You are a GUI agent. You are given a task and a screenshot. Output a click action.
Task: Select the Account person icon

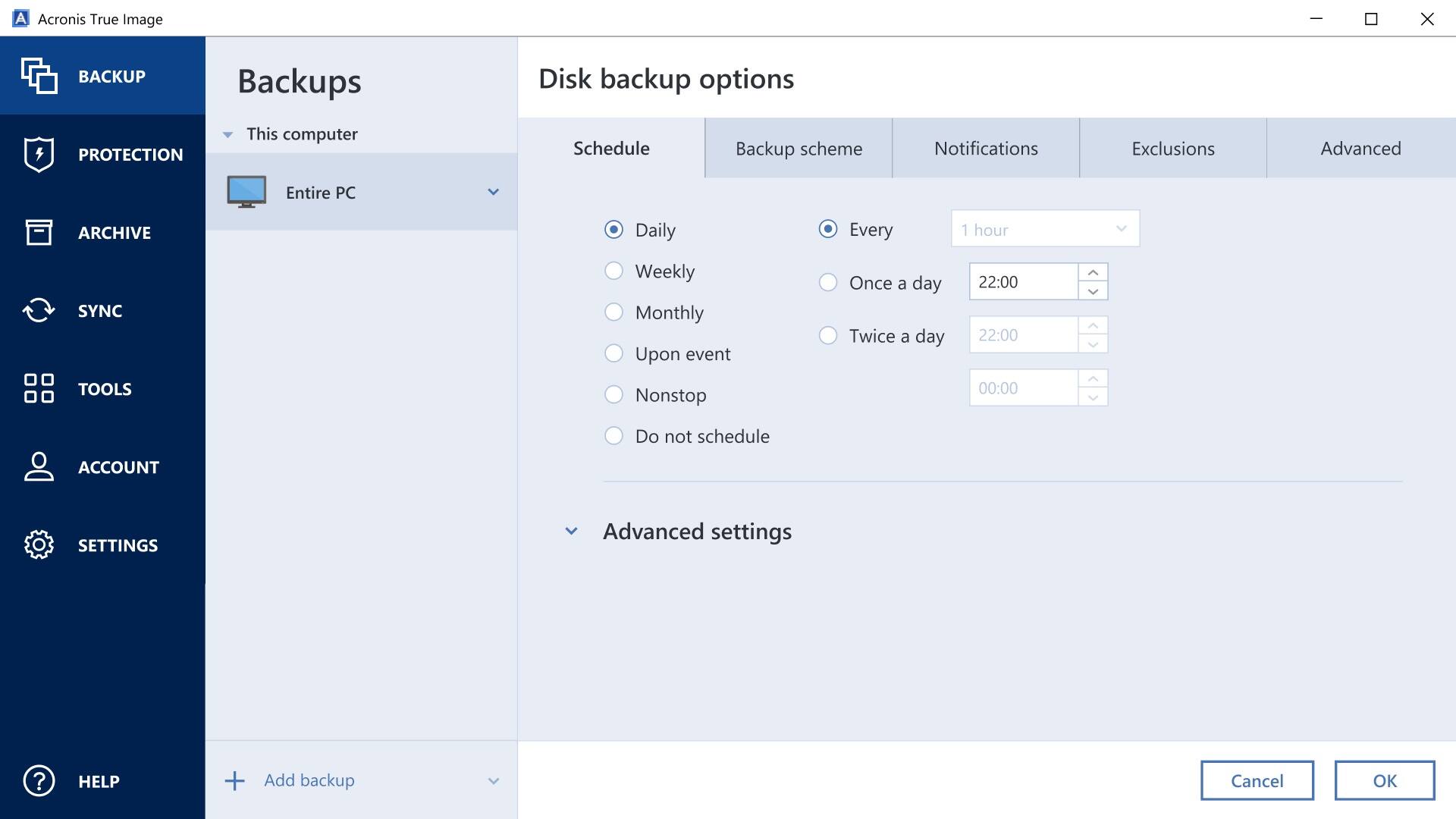38,467
